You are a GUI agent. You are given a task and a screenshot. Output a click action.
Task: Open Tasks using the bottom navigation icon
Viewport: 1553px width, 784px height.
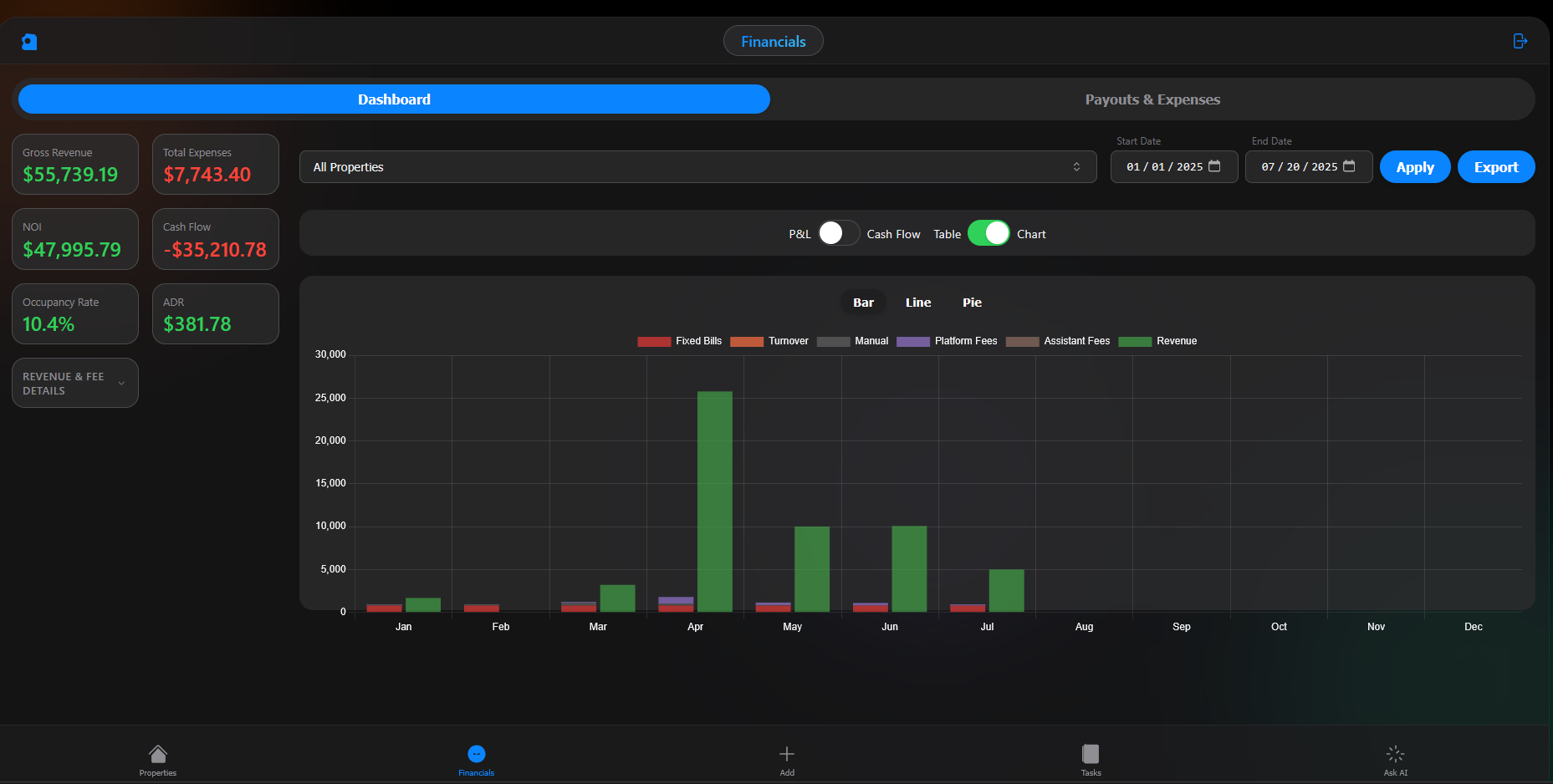tap(1091, 753)
